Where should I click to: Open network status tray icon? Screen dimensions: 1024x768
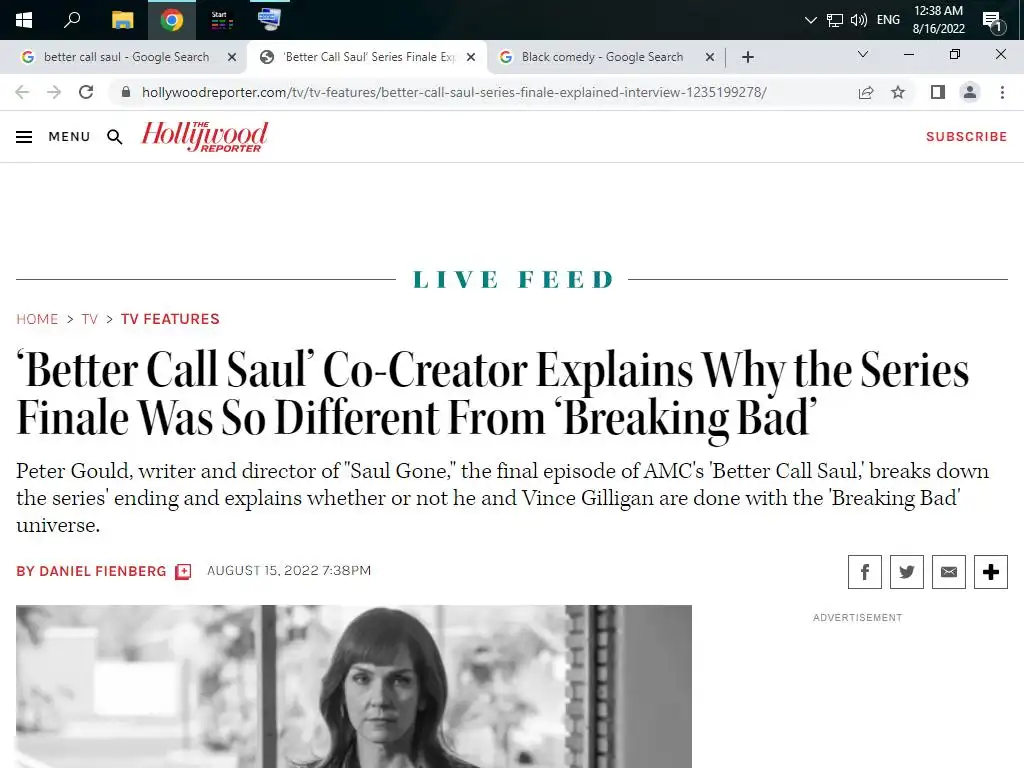point(835,20)
